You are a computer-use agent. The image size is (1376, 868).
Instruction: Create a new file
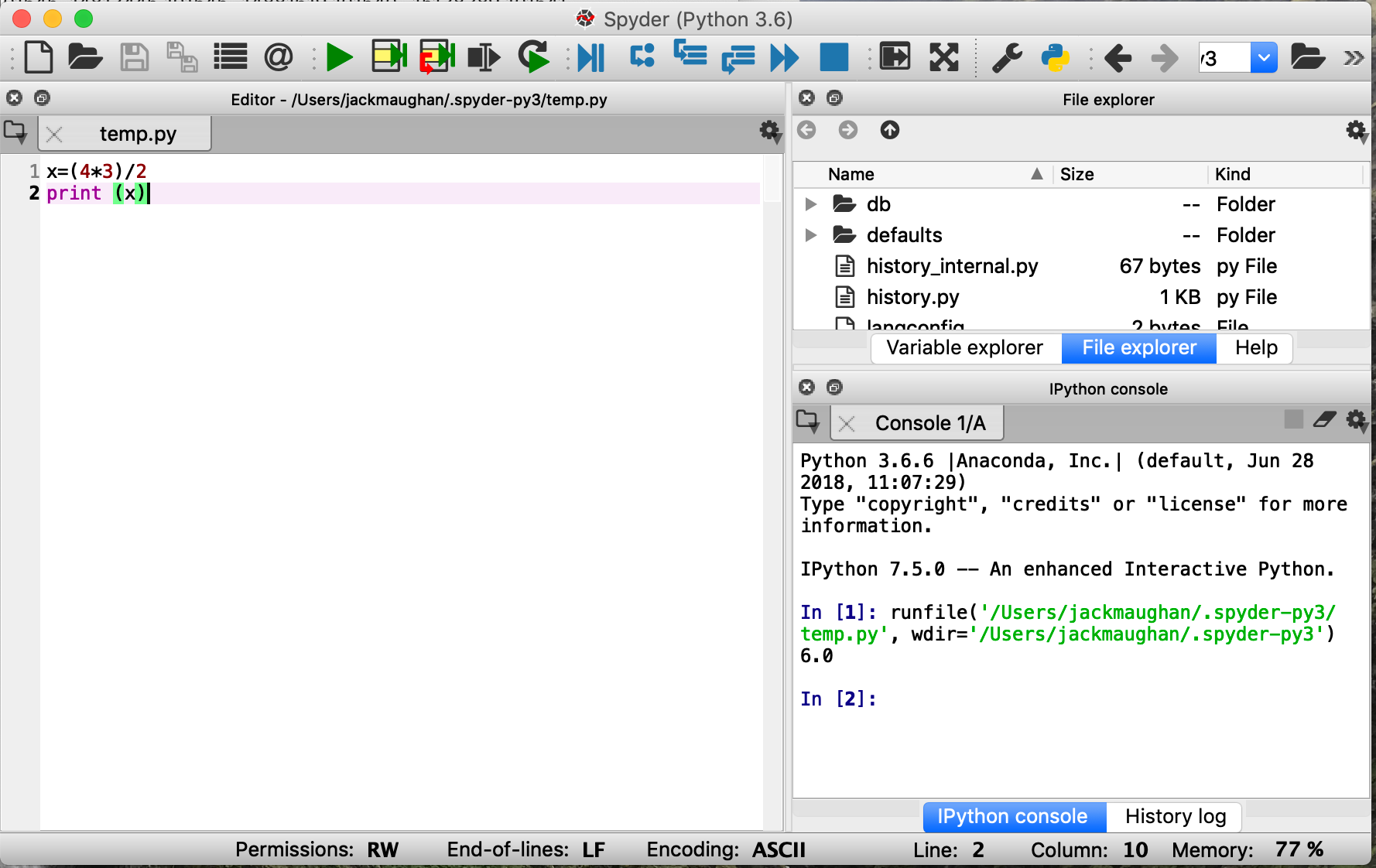39,56
